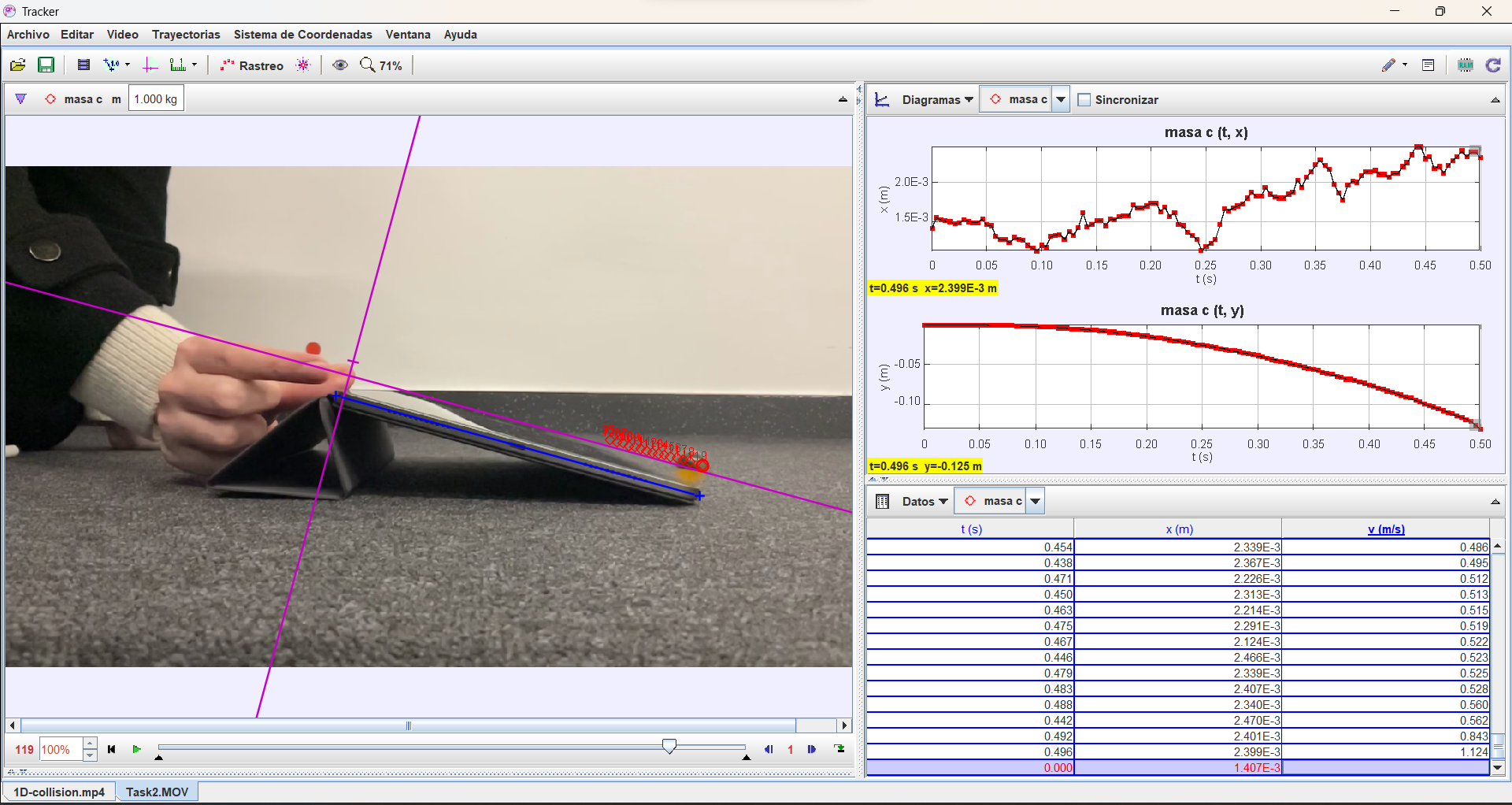1512x805 pixels.
Task: Open the autotracker starburst icon
Action: pos(303,65)
